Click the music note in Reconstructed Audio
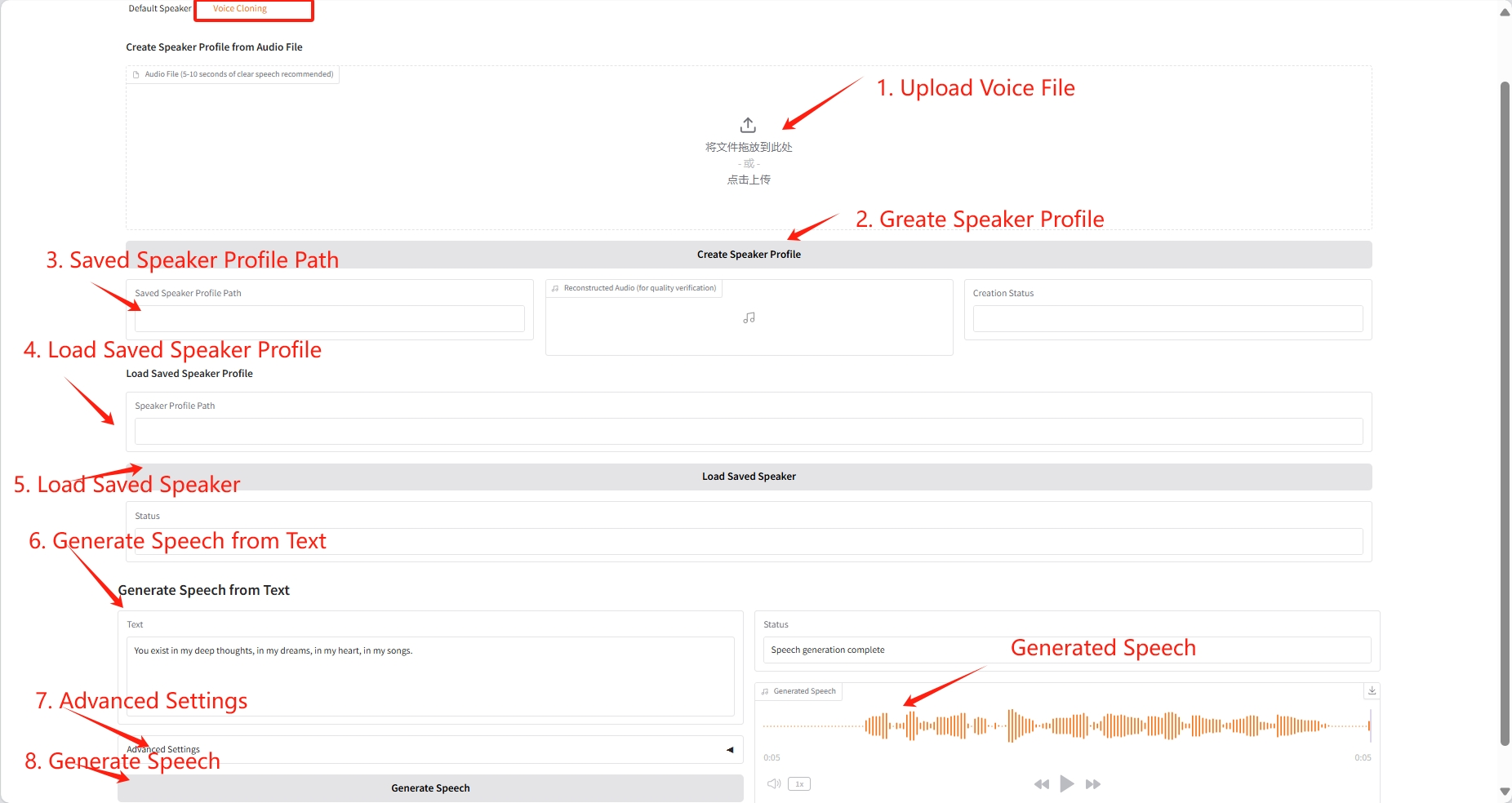 pyautogui.click(x=749, y=318)
